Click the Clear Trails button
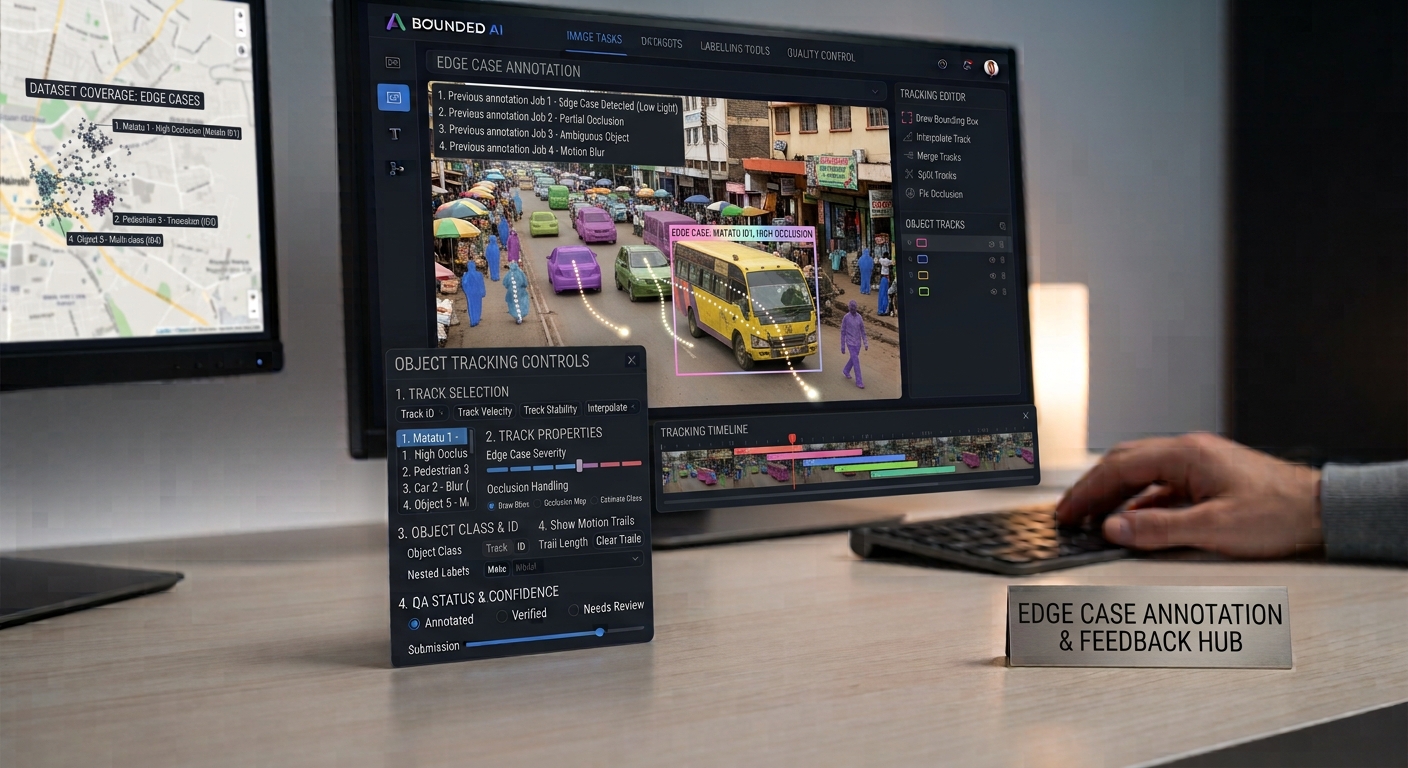The height and width of the screenshot is (768, 1408). tap(618, 540)
